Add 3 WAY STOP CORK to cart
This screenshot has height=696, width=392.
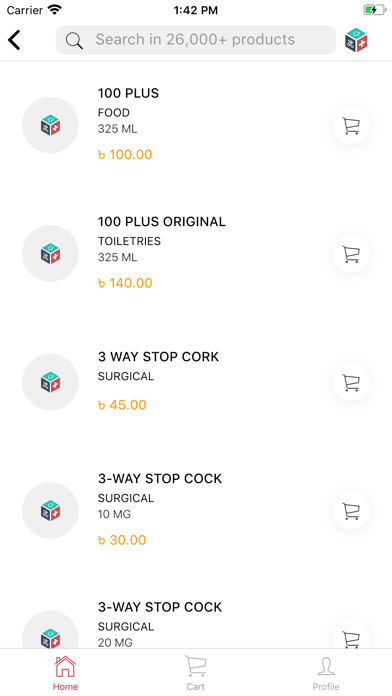tap(351, 382)
